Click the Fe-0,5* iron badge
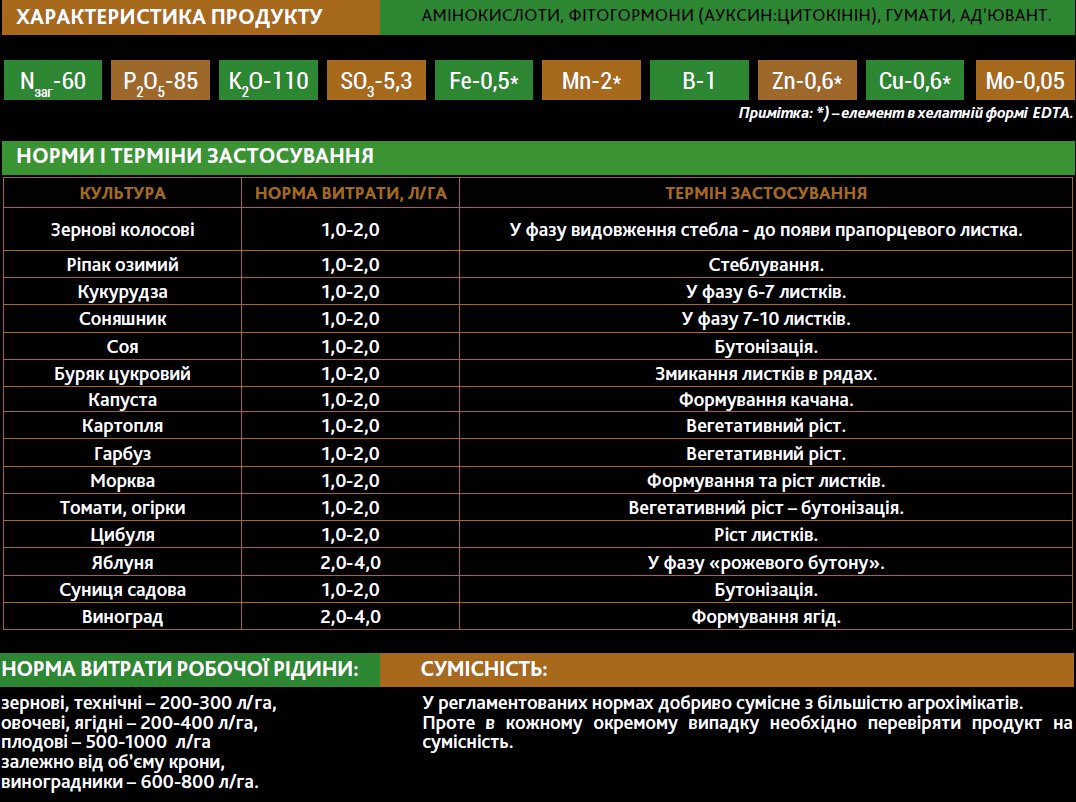Image resolution: width=1076 pixels, height=802 pixels. point(484,80)
